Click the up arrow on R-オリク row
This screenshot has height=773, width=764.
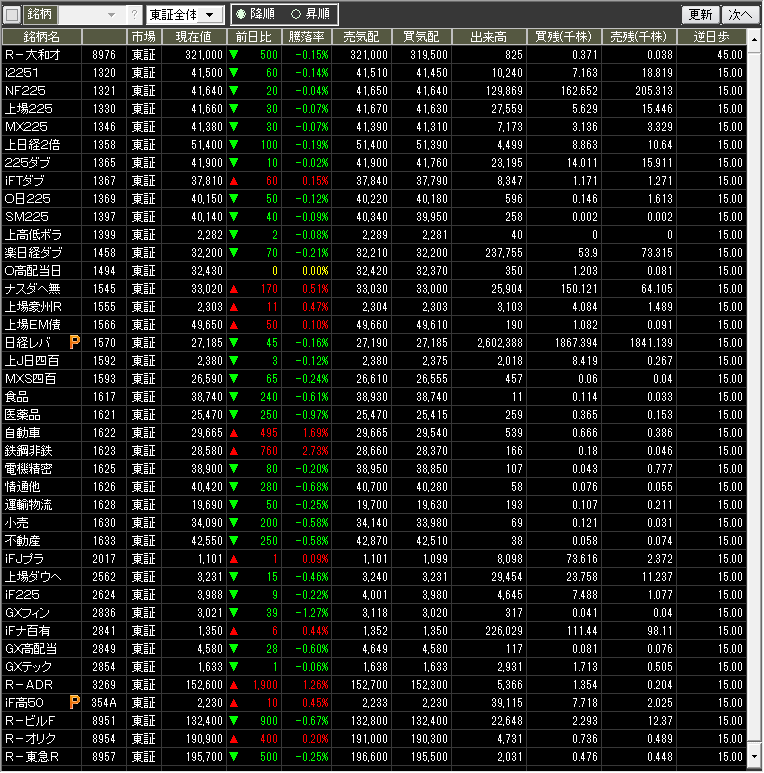[234, 739]
